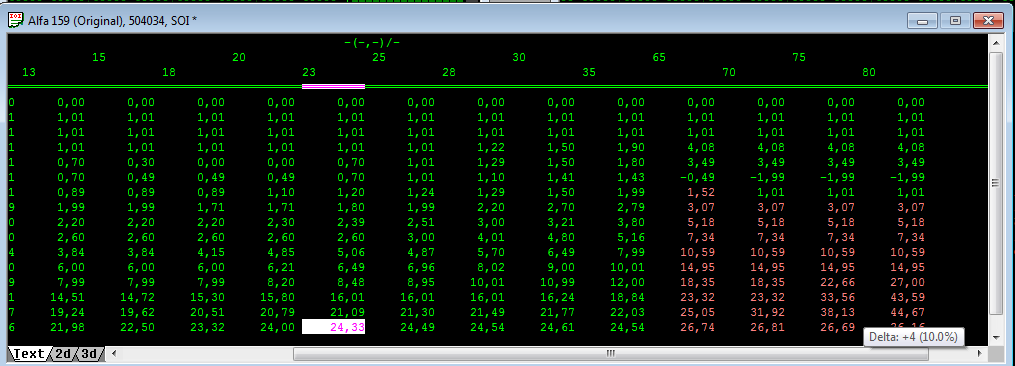1015x366 pixels.
Task: Switch to the 2d tab
Action: click(x=62, y=354)
